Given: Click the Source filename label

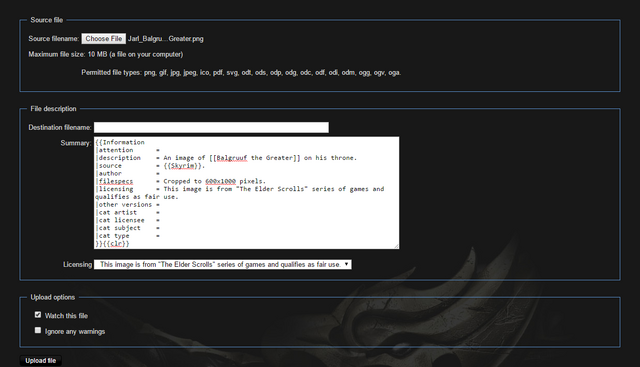Looking at the screenshot, I should (54, 39).
